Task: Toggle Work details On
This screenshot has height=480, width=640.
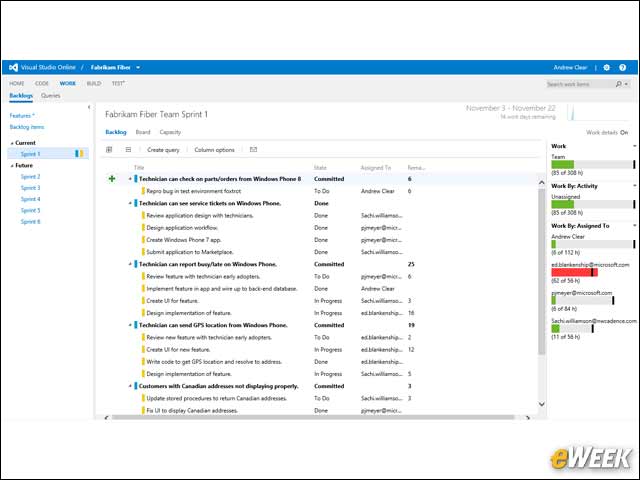Action: click(624, 132)
